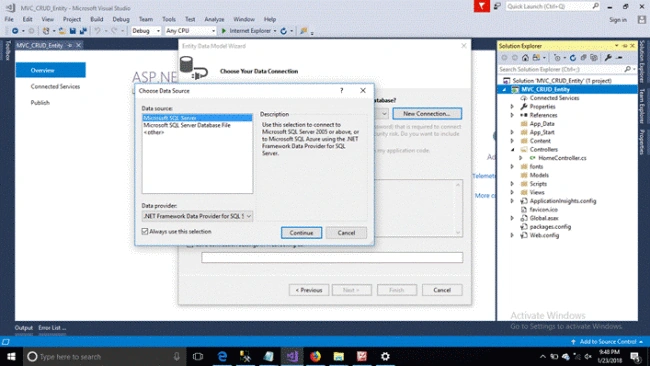Click the Save All toolbar icon
The width and height of the screenshot is (650, 366).
[x=83, y=31]
